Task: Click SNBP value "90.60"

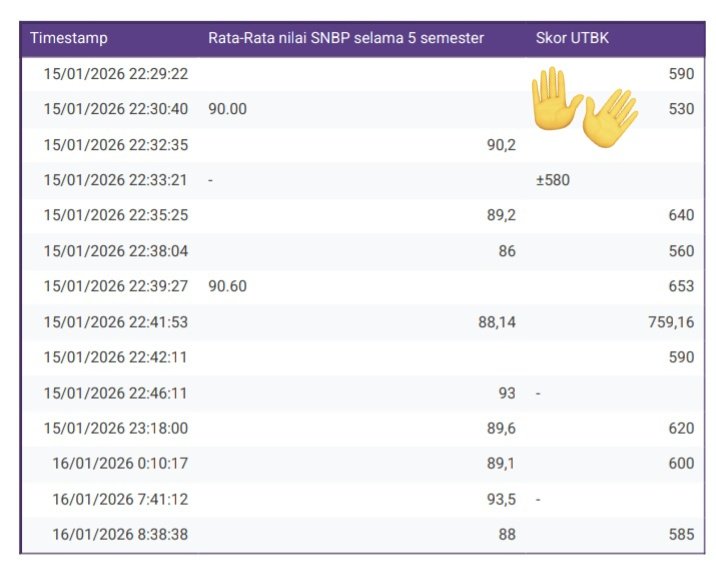Action: coord(227,286)
